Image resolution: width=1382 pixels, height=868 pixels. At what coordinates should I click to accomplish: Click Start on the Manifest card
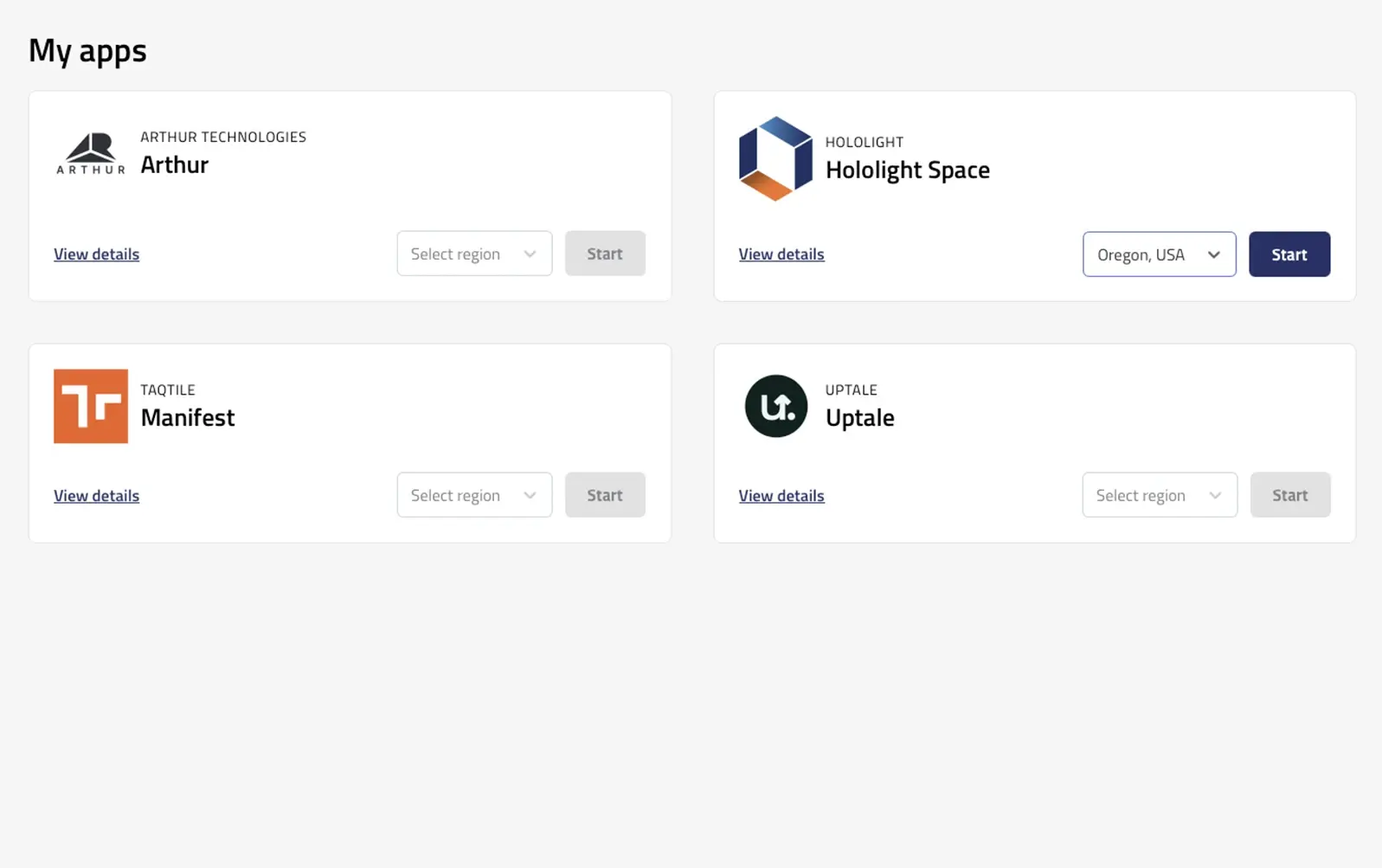point(604,495)
